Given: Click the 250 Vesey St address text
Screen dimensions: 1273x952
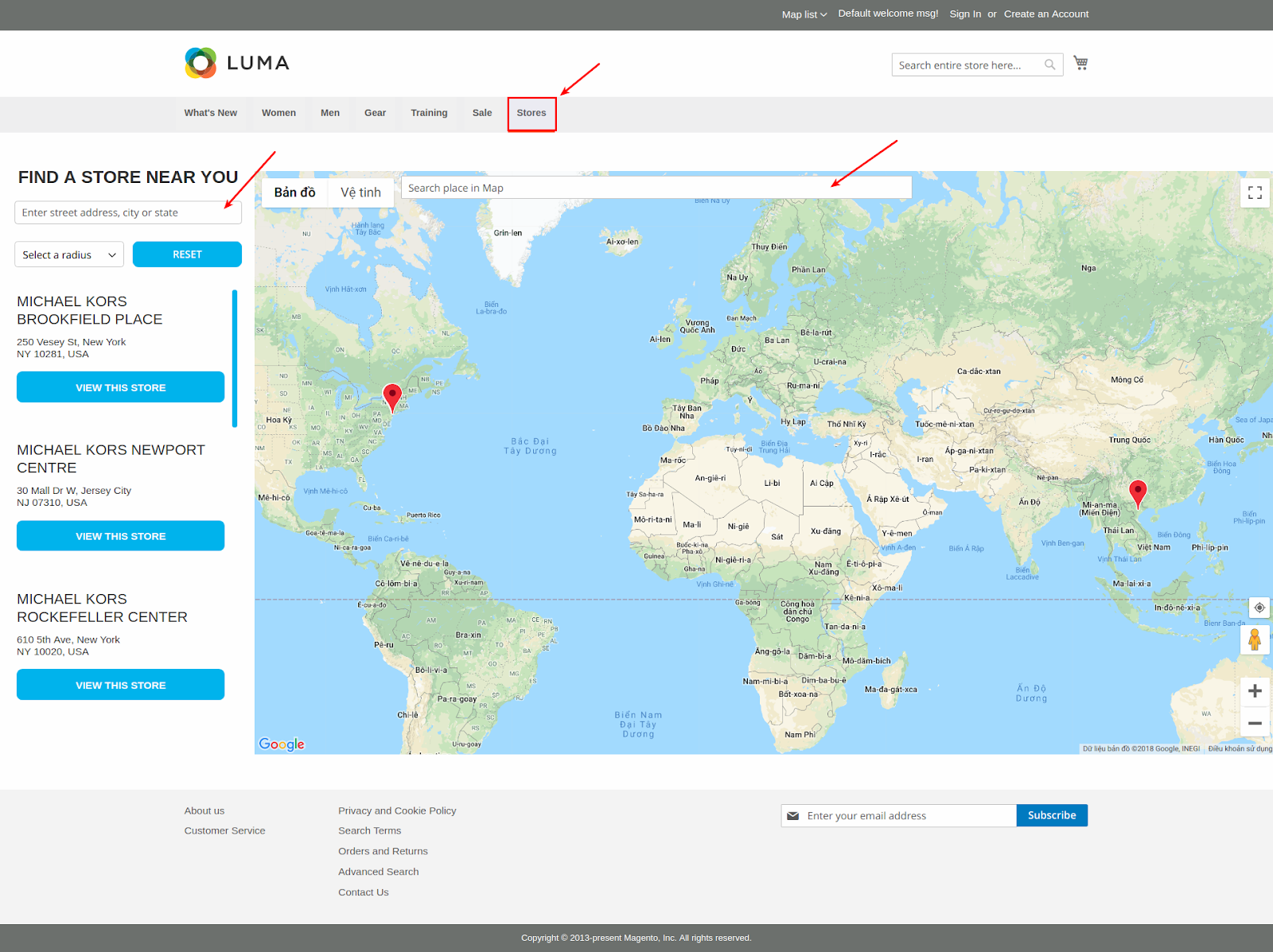Looking at the screenshot, I should tap(72, 348).
